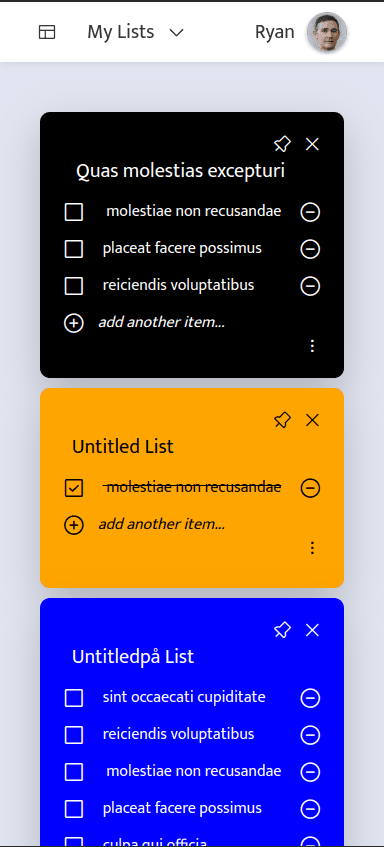Tick the sint occaecati cupiditate checkbox
Screen dimensions: 384x847
(73, 698)
